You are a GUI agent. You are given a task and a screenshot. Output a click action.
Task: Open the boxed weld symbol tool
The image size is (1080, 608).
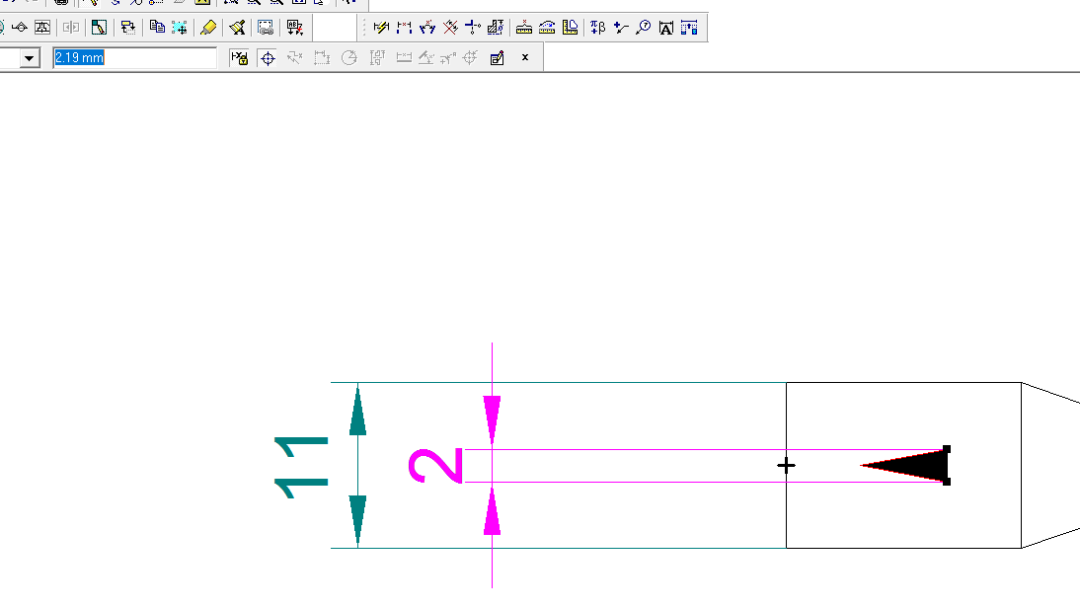pyautogui.click(x=43, y=28)
